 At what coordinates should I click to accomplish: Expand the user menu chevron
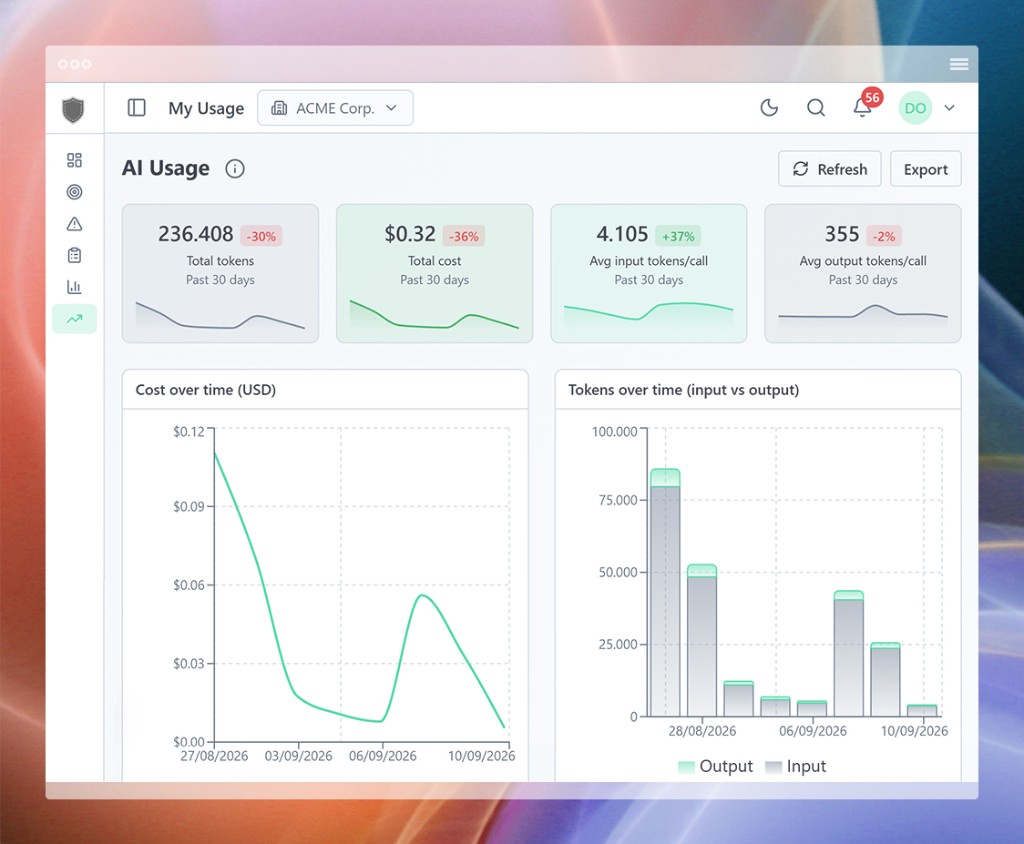tap(950, 108)
